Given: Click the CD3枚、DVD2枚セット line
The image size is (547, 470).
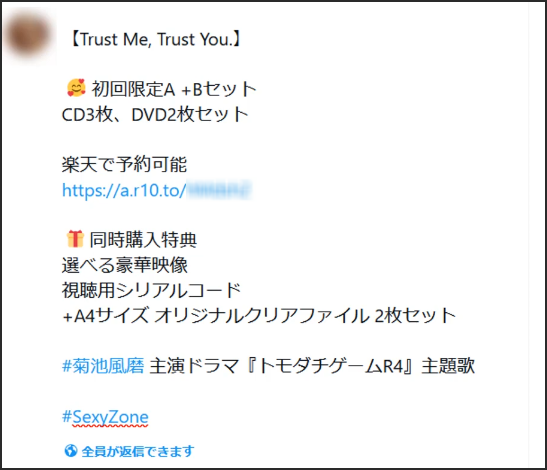Looking at the screenshot, I should pyautogui.click(x=155, y=114).
